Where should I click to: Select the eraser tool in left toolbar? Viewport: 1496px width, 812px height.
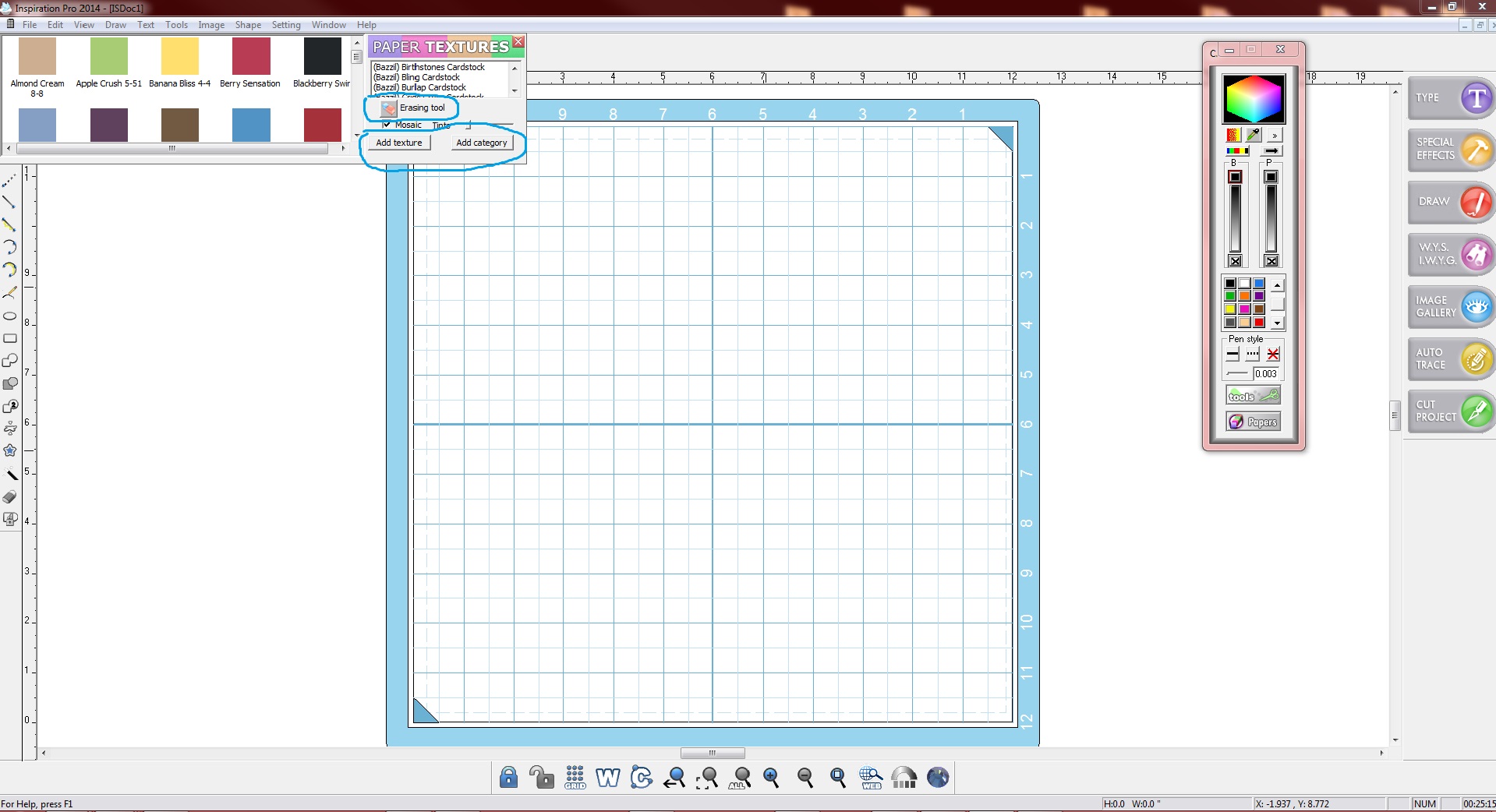coord(10,497)
